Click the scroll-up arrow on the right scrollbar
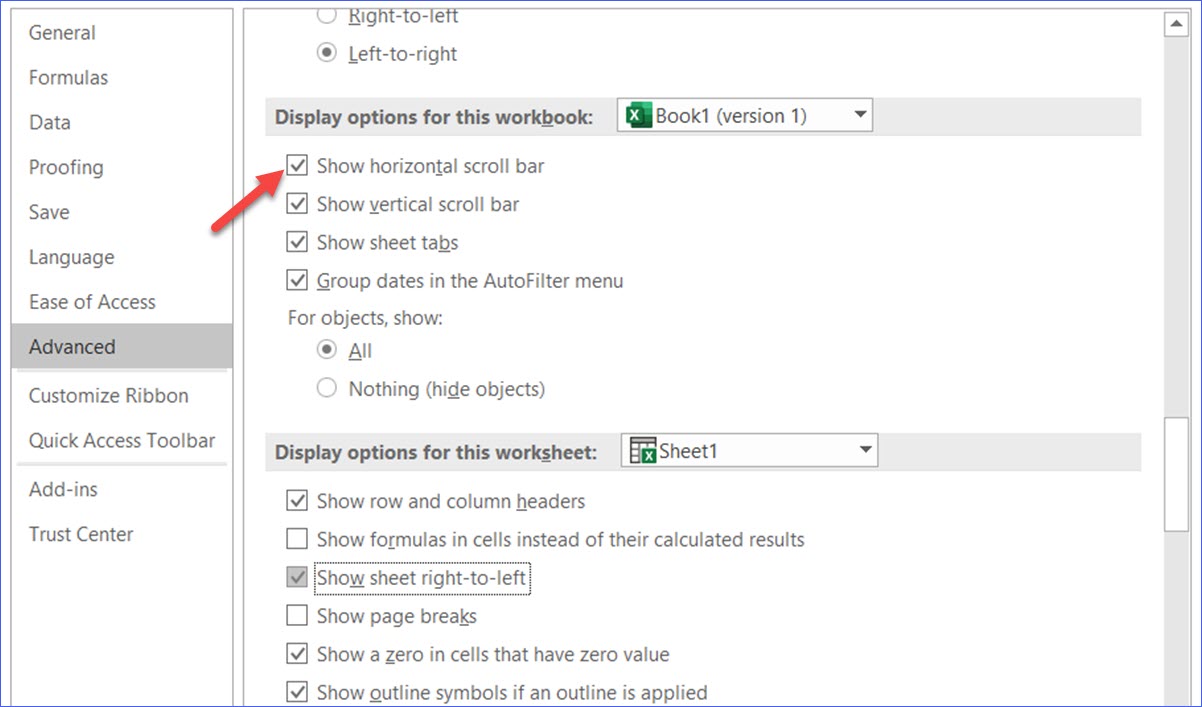 (1176, 22)
